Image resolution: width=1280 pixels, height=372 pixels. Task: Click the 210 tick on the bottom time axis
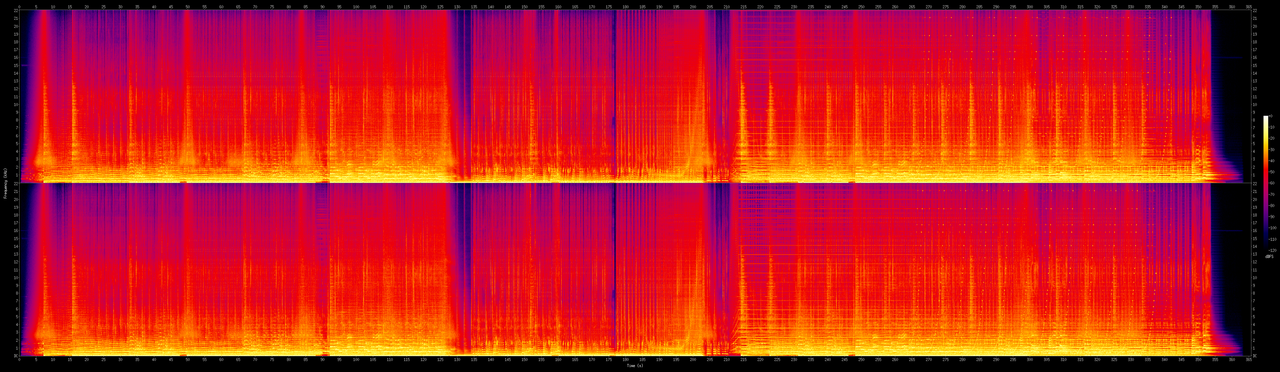point(727,360)
